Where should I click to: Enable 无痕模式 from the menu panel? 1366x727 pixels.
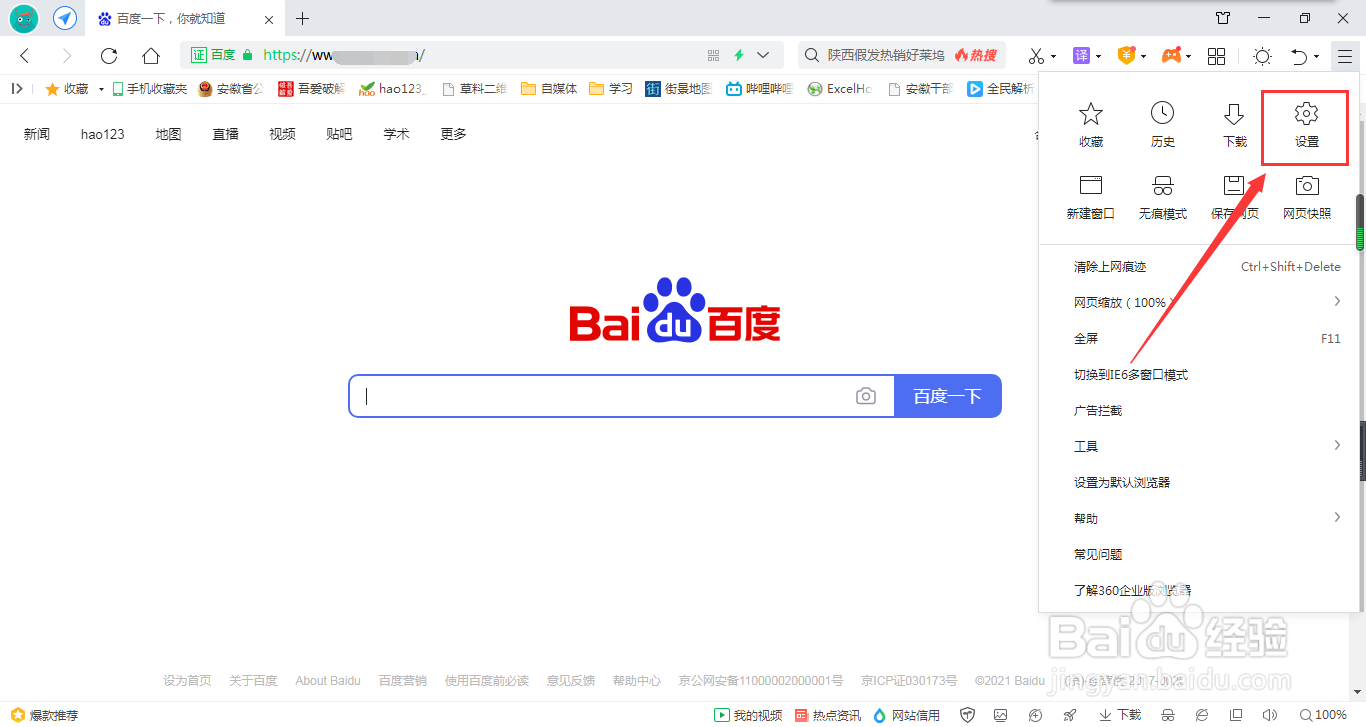1162,197
